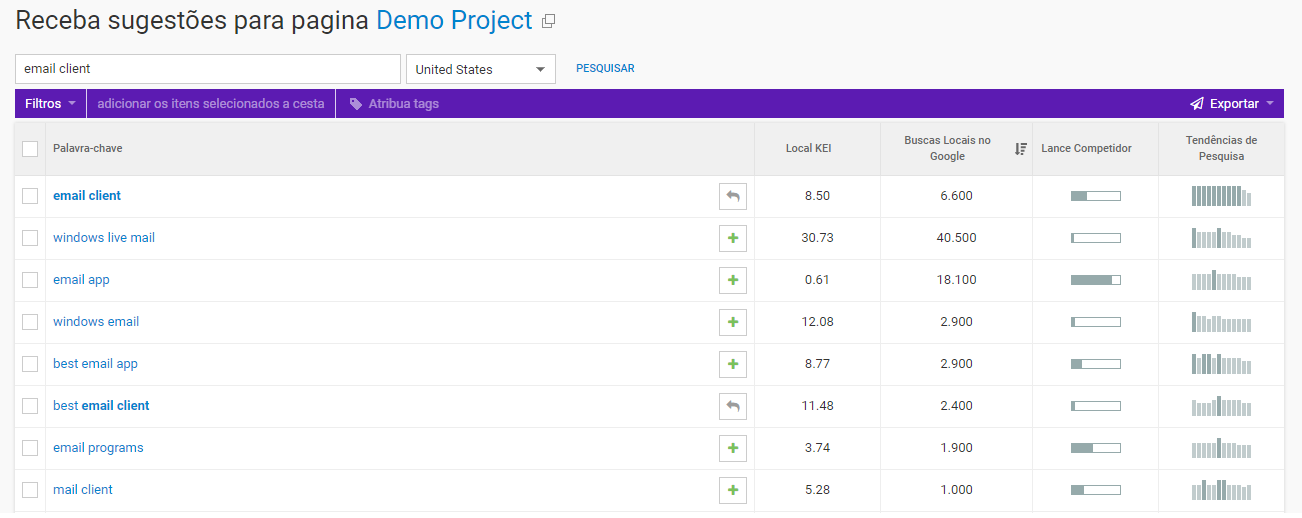Open the email programs keyword link
Screen dimensions: 1302x518
tap(98, 448)
